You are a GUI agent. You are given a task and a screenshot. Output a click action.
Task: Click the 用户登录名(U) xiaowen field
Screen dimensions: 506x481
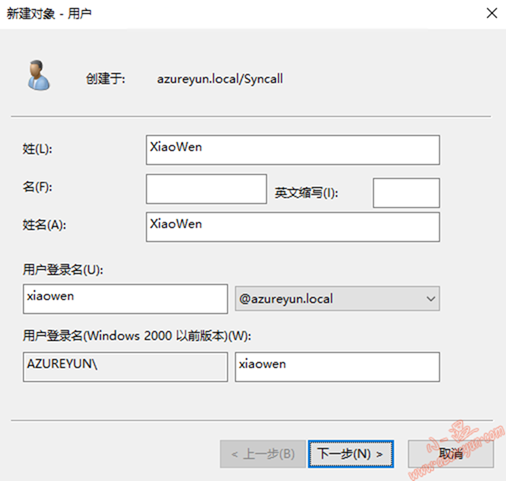[x=125, y=299]
